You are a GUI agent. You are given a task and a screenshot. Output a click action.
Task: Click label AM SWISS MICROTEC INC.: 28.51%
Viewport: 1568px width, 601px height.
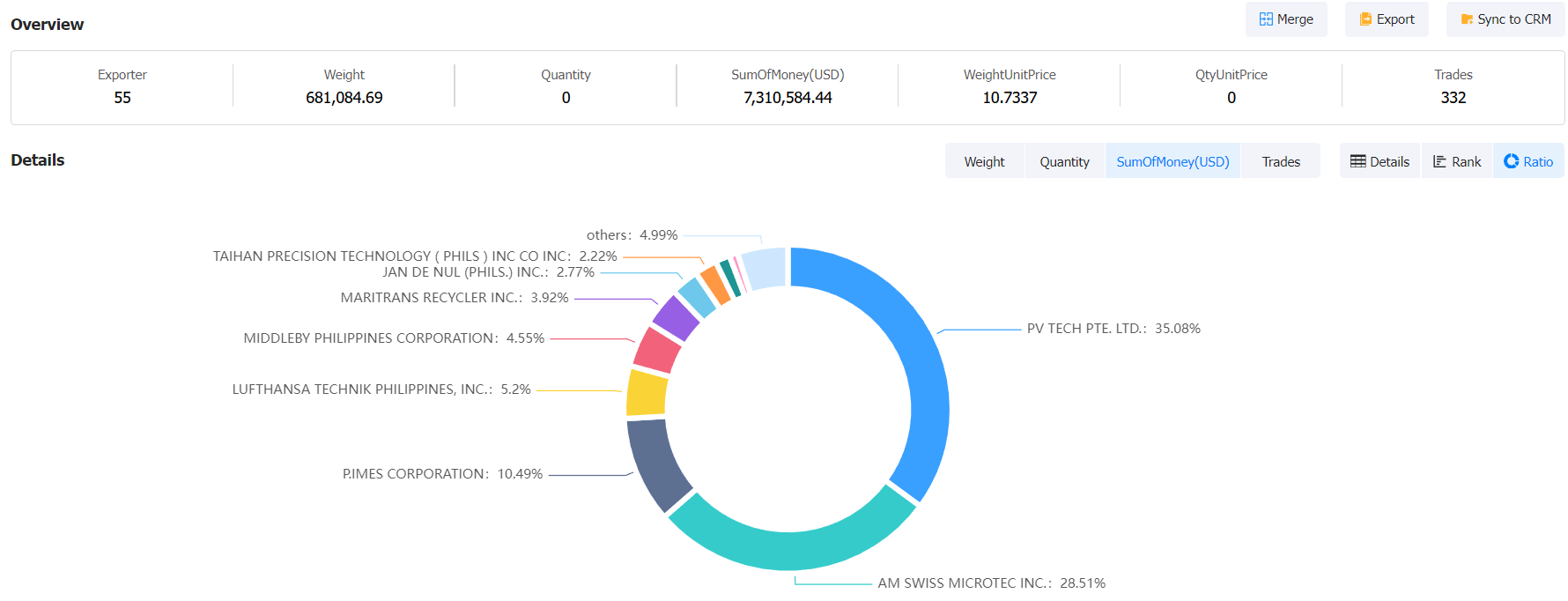(991, 583)
